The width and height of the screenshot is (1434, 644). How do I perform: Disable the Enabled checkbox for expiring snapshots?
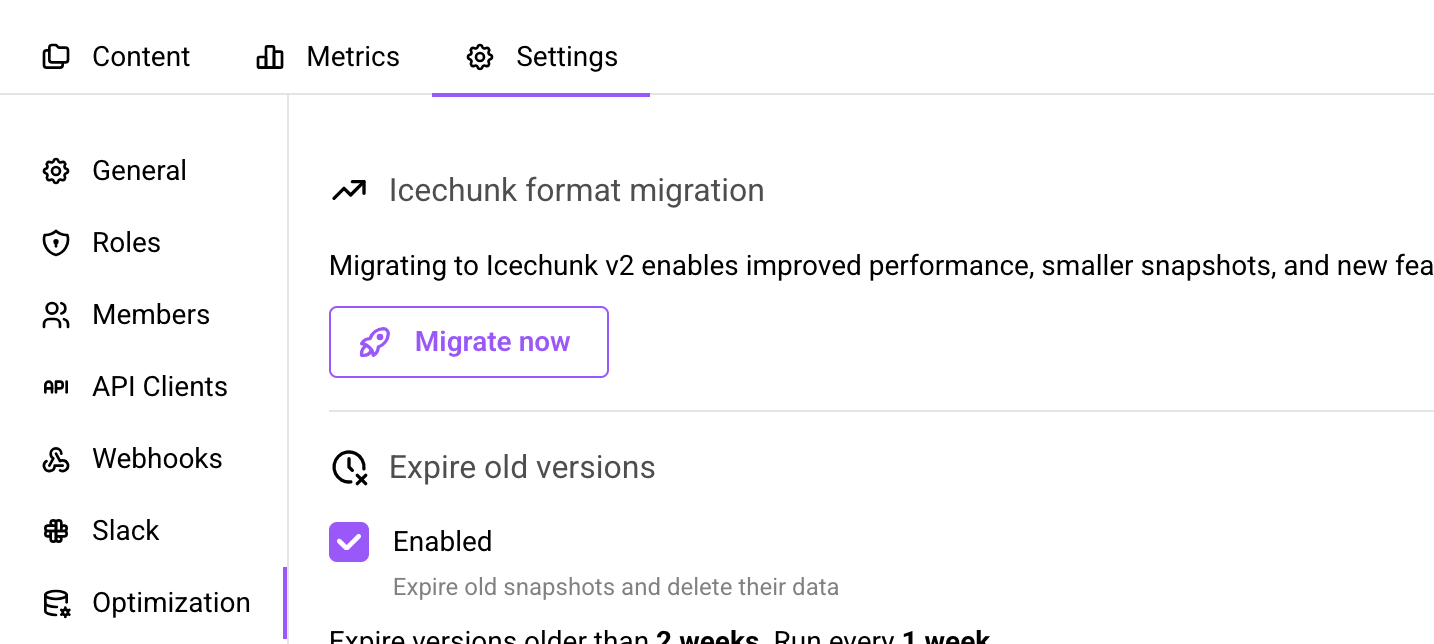[348, 541]
